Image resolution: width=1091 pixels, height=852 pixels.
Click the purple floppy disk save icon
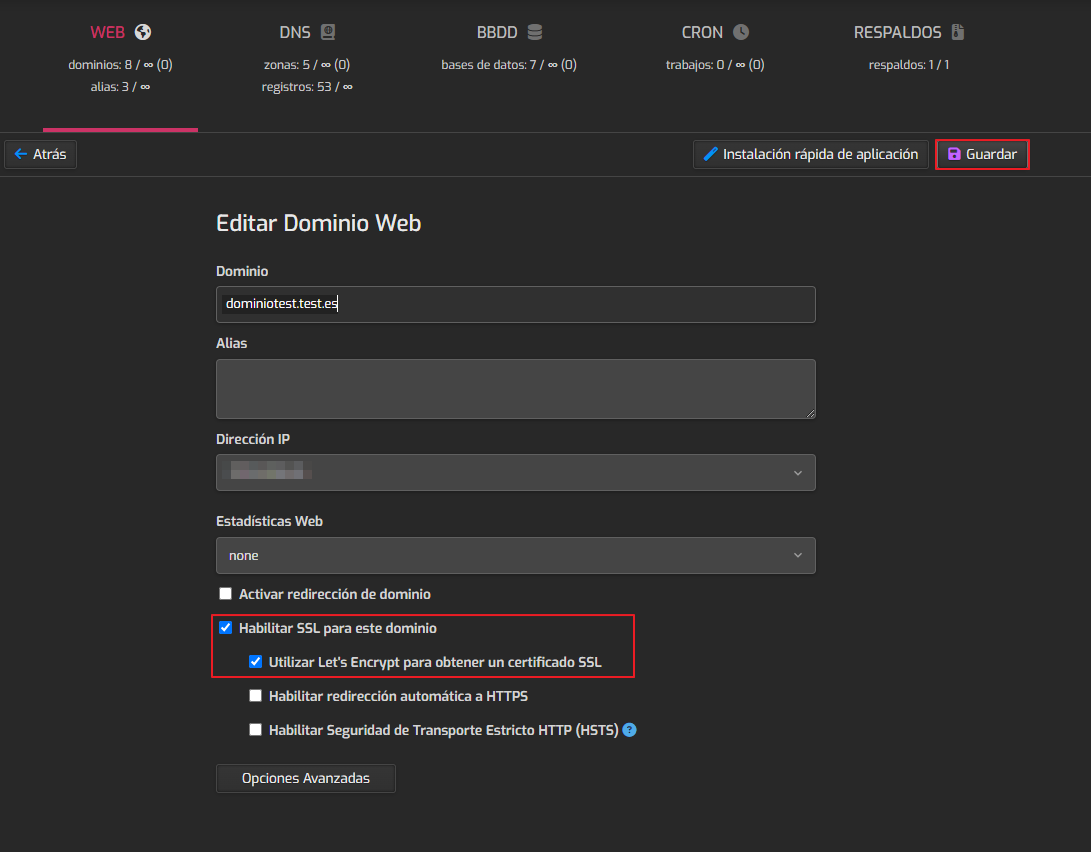pyautogui.click(x=954, y=154)
